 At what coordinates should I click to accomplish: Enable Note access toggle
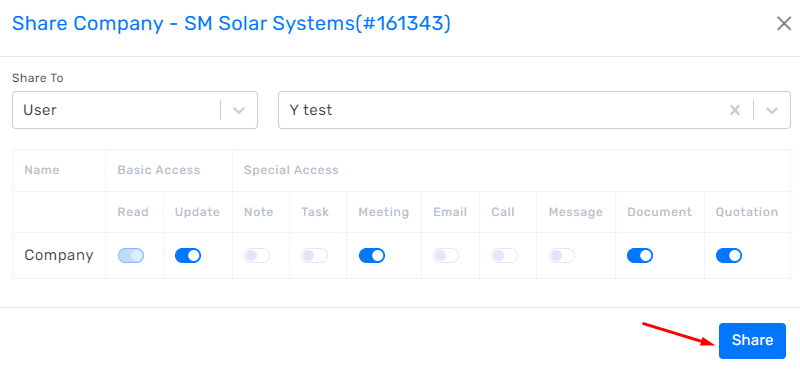pos(257,256)
